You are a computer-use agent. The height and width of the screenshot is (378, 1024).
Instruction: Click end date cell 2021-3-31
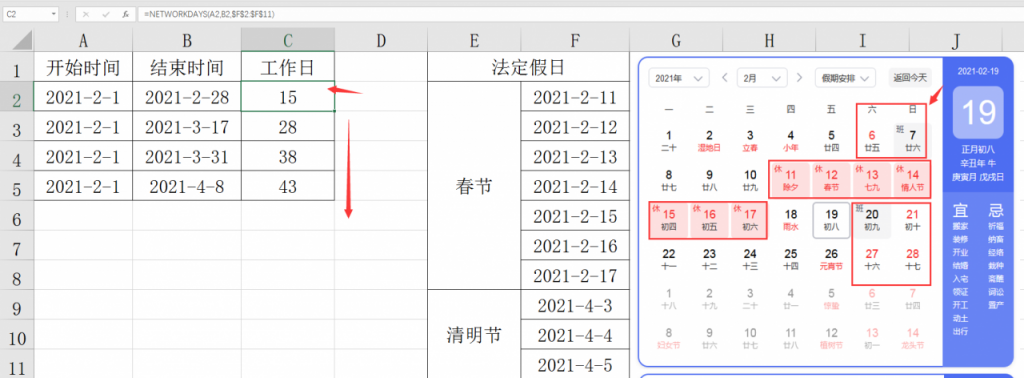187,157
